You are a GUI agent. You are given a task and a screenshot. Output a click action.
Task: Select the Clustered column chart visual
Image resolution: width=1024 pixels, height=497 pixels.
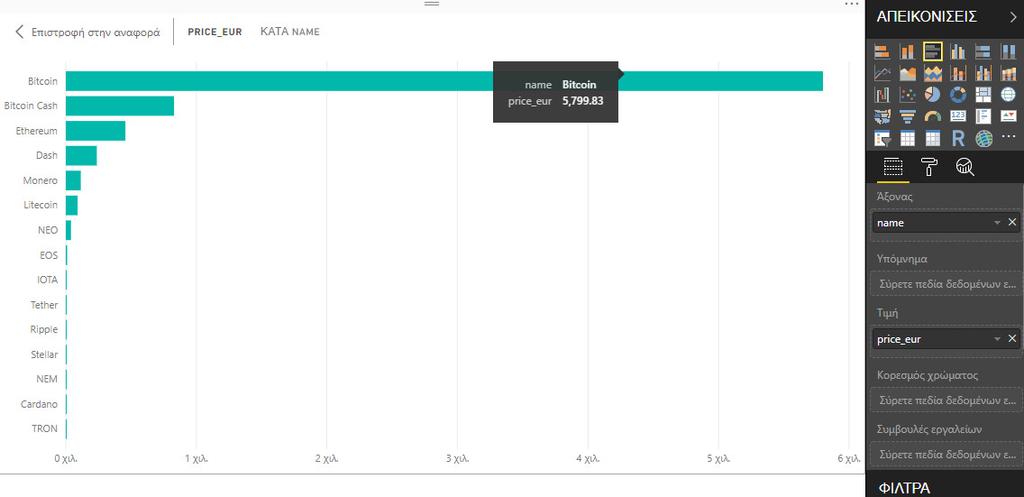pos(958,52)
